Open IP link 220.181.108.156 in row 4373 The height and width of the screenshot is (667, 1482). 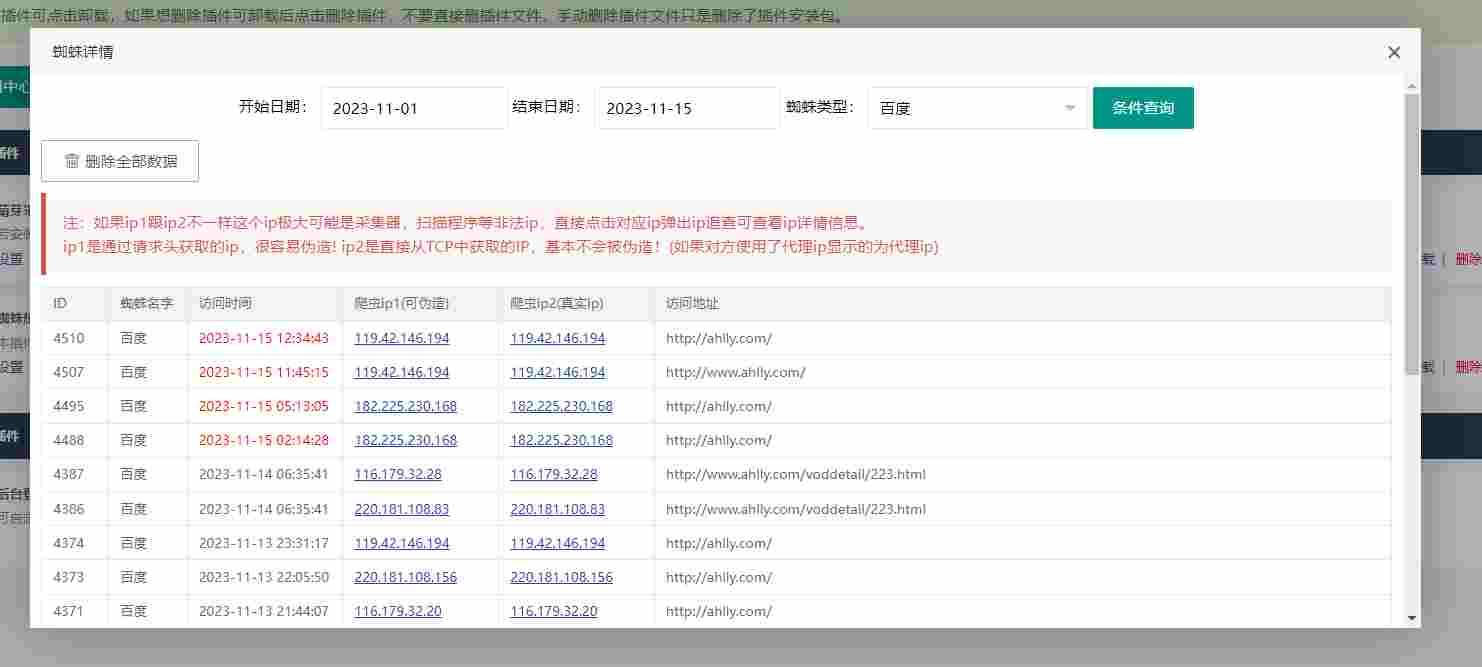point(406,577)
